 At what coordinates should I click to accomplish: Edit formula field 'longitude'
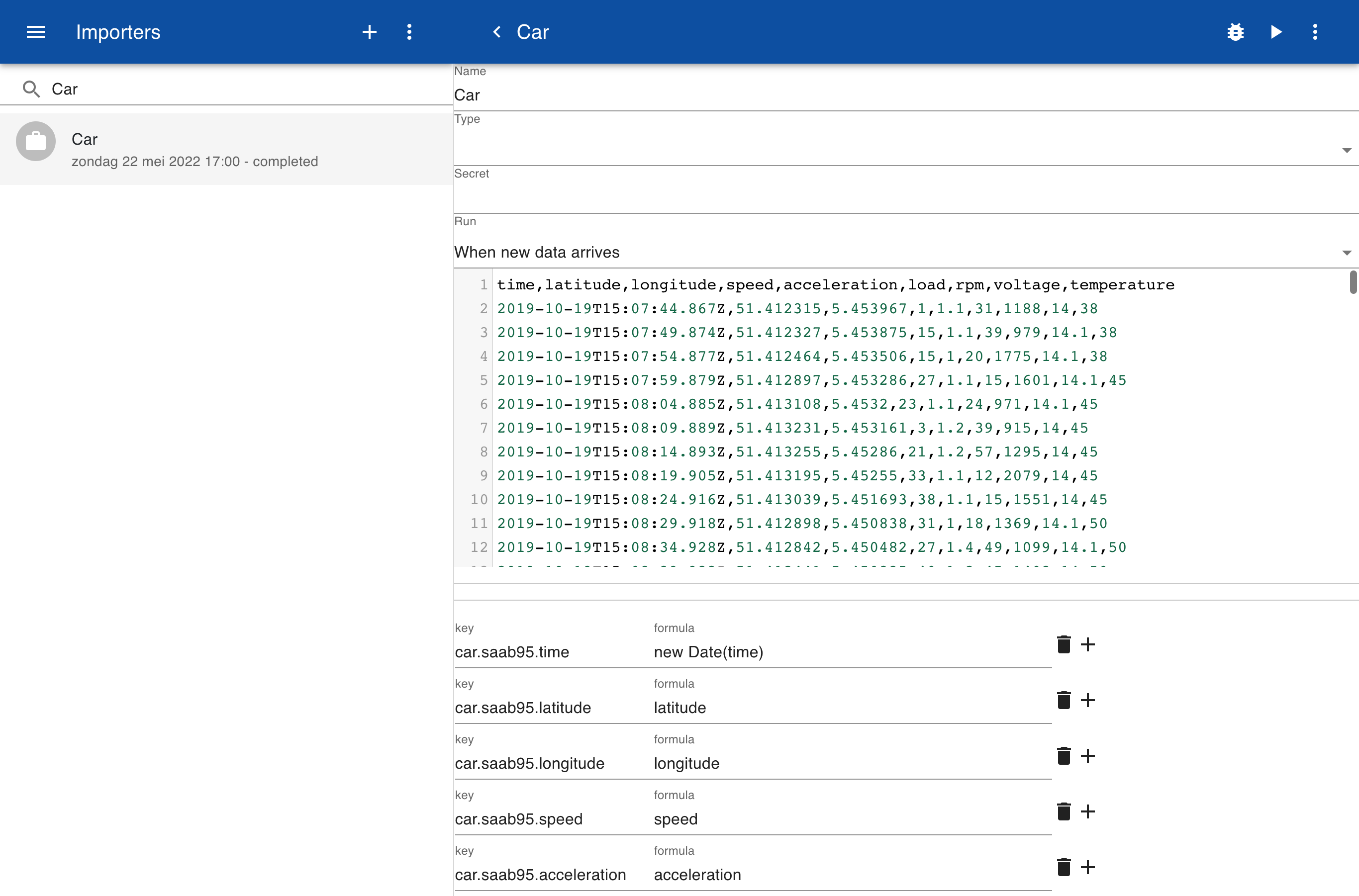(x=852, y=763)
